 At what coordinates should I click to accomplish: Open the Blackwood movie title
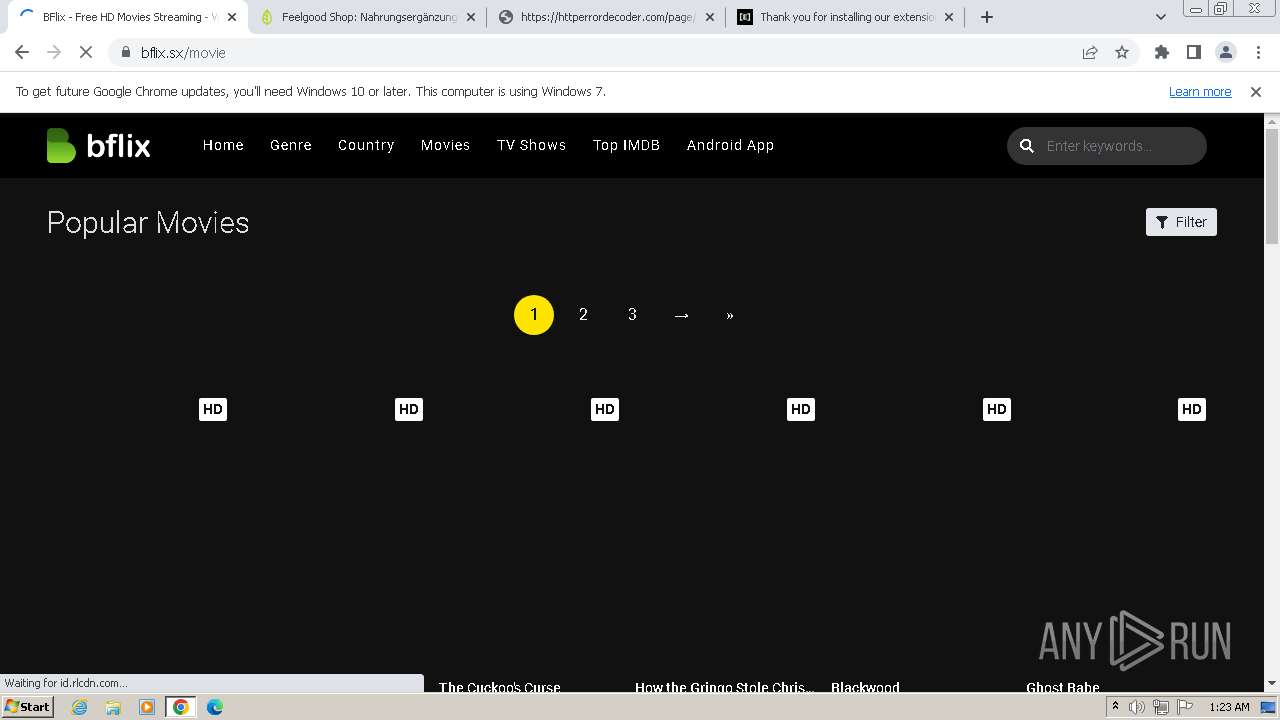[x=865, y=687]
